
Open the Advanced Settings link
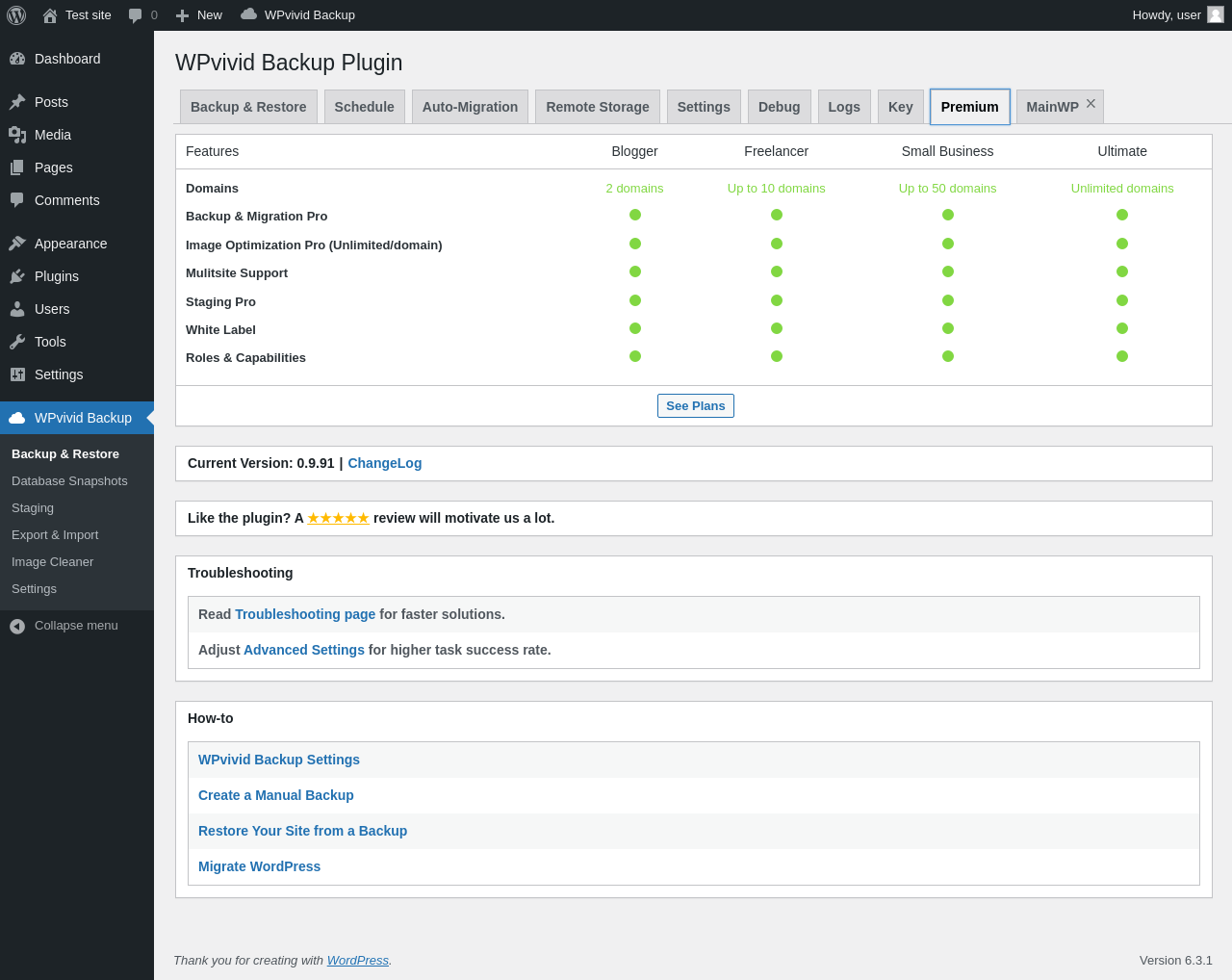point(303,650)
